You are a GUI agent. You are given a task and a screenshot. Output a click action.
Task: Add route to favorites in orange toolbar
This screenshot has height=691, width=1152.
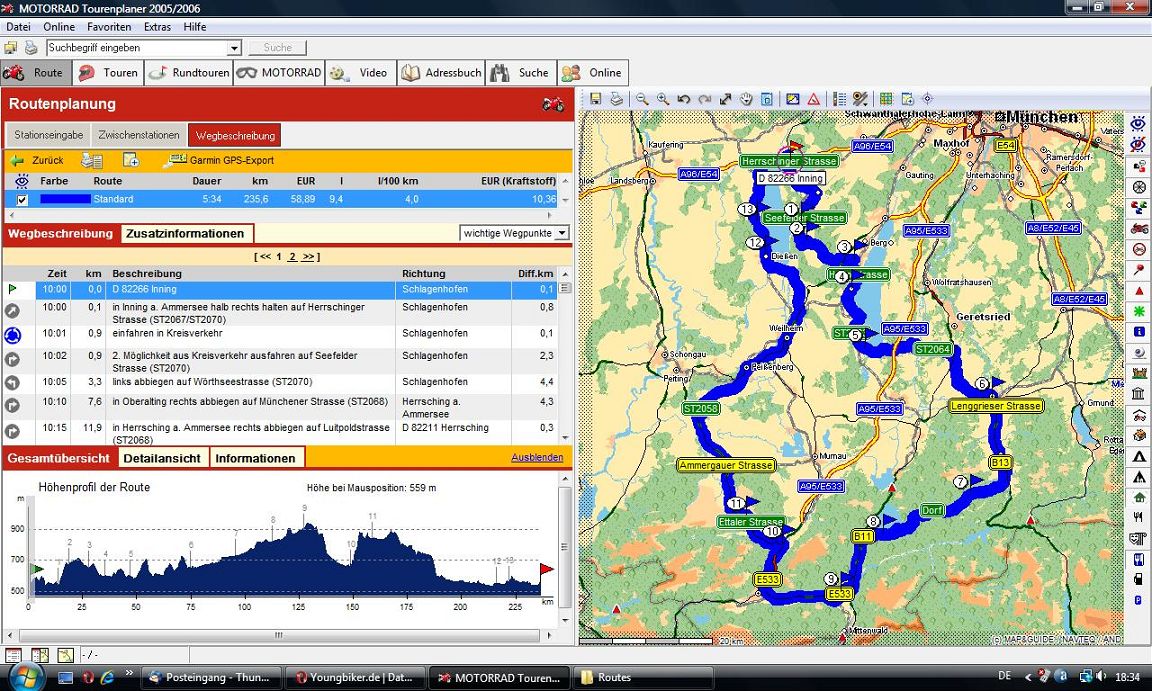(131, 160)
